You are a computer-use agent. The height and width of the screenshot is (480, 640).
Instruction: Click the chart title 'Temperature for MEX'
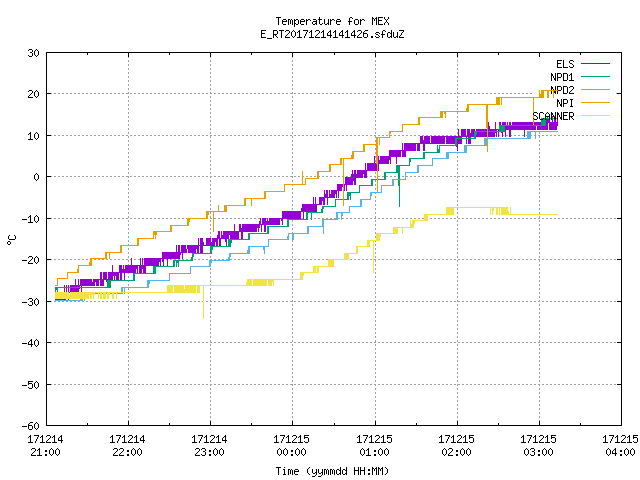click(332, 21)
